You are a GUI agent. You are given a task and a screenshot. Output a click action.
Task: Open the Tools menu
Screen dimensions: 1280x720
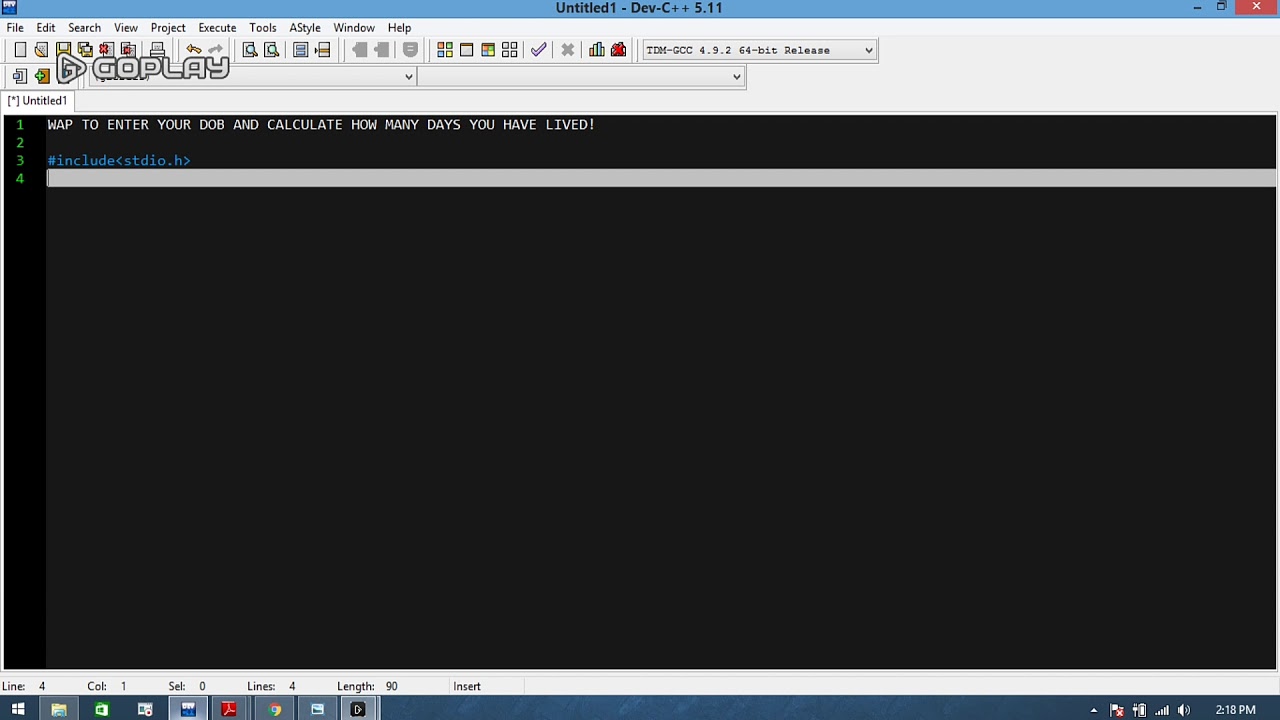263,28
